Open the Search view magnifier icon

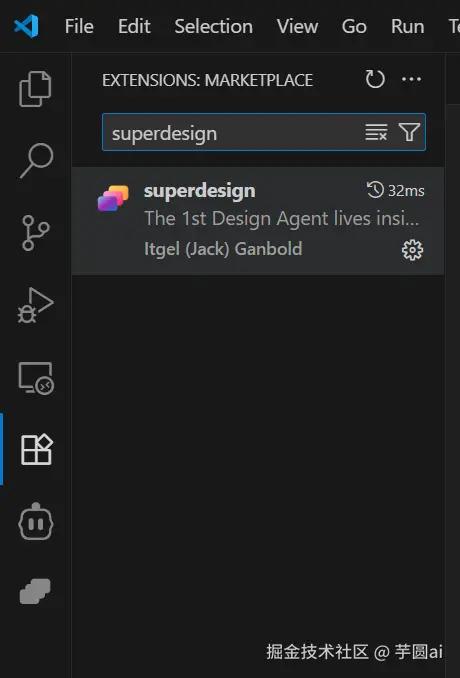tap(36, 160)
